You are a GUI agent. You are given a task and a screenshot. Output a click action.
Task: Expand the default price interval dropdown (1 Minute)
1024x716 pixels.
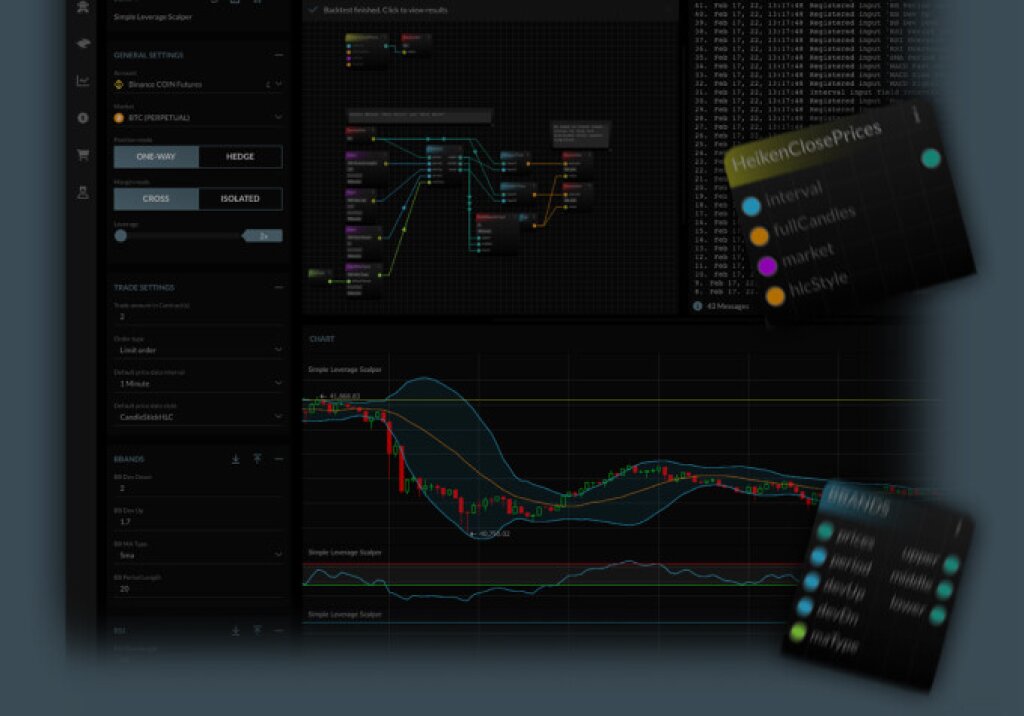click(x=197, y=384)
